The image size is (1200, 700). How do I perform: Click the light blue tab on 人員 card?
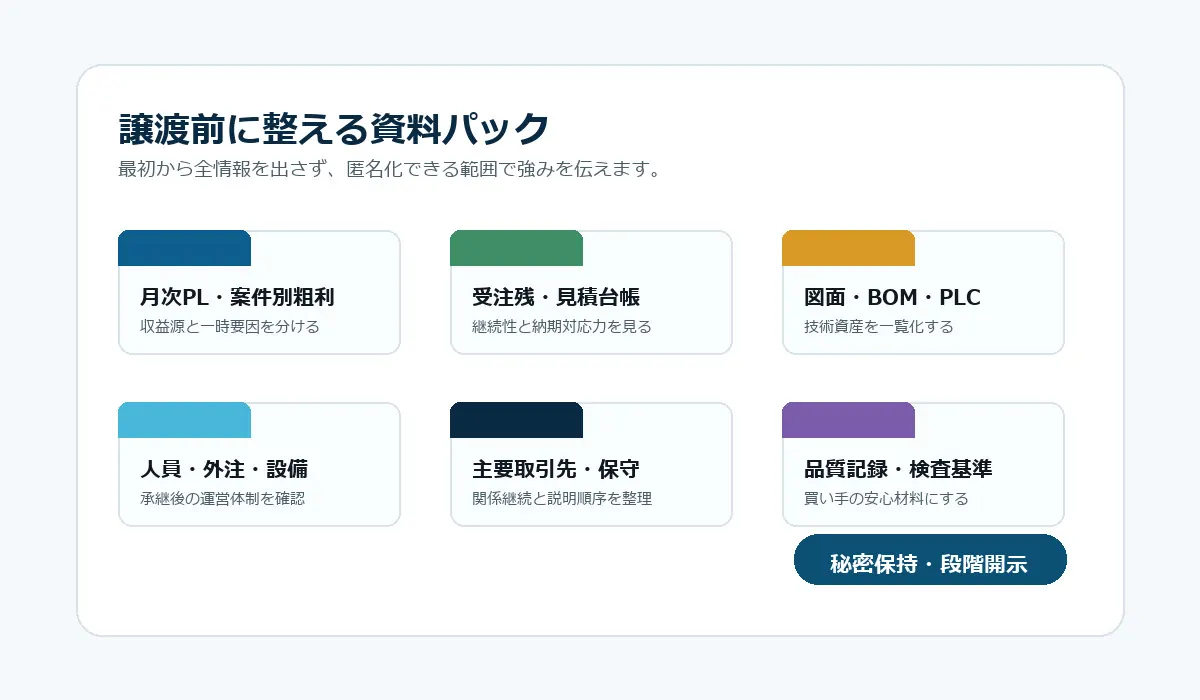click(184, 420)
